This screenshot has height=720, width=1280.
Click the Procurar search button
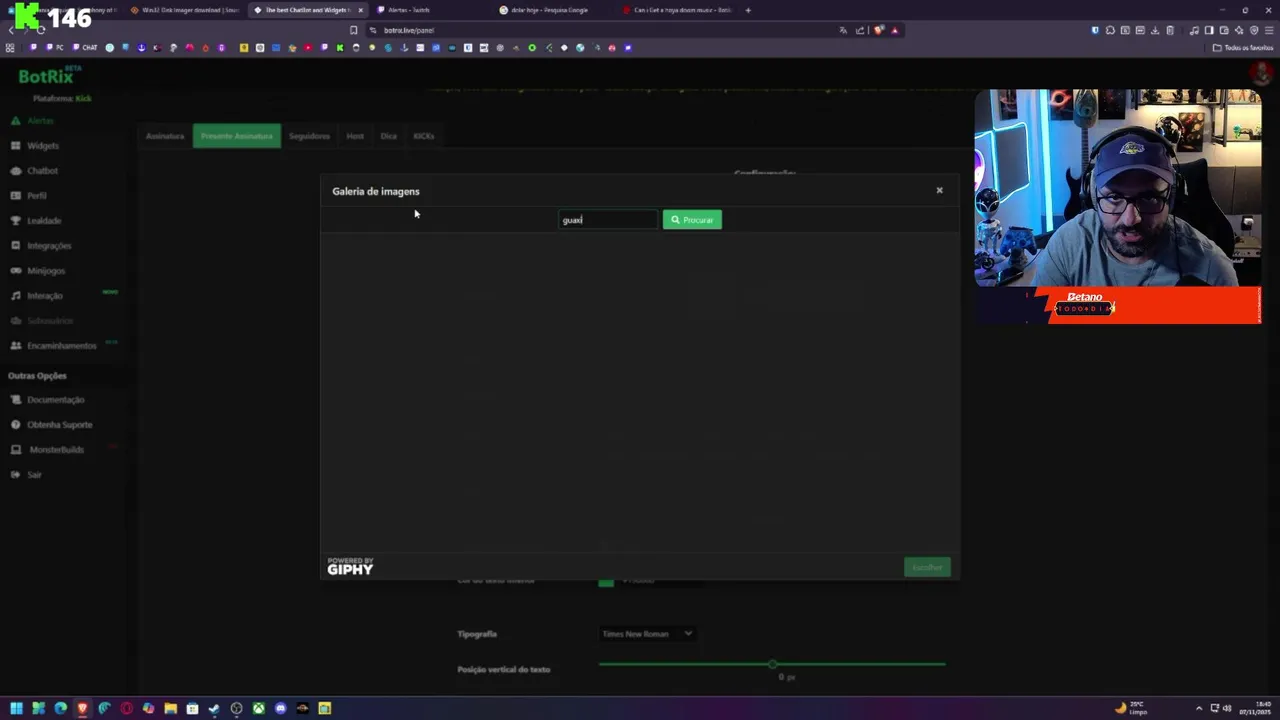(x=692, y=220)
